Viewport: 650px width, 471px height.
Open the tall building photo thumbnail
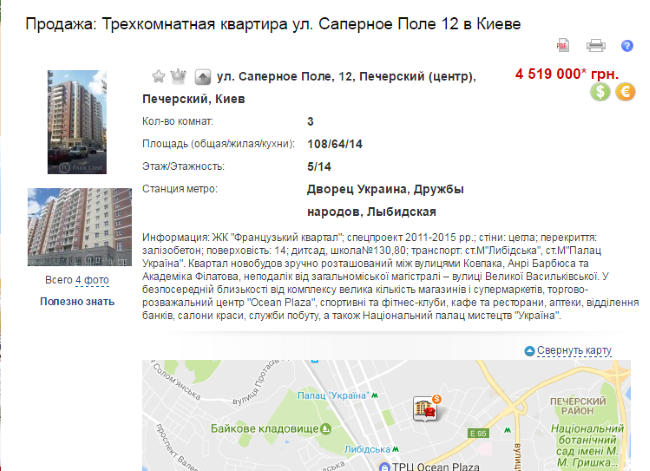(x=77, y=122)
